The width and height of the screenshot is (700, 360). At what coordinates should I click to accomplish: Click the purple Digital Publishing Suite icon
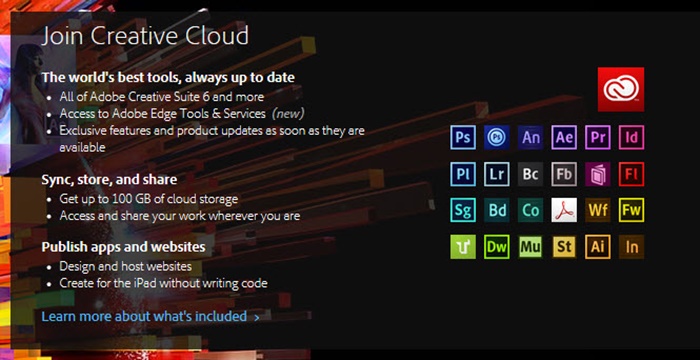point(598,174)
